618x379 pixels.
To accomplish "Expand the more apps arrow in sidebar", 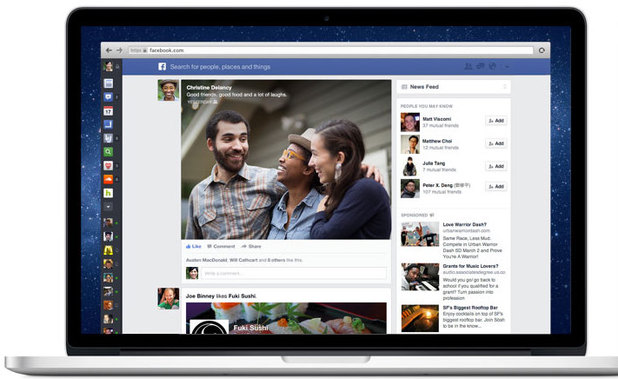I will (108, 206).
